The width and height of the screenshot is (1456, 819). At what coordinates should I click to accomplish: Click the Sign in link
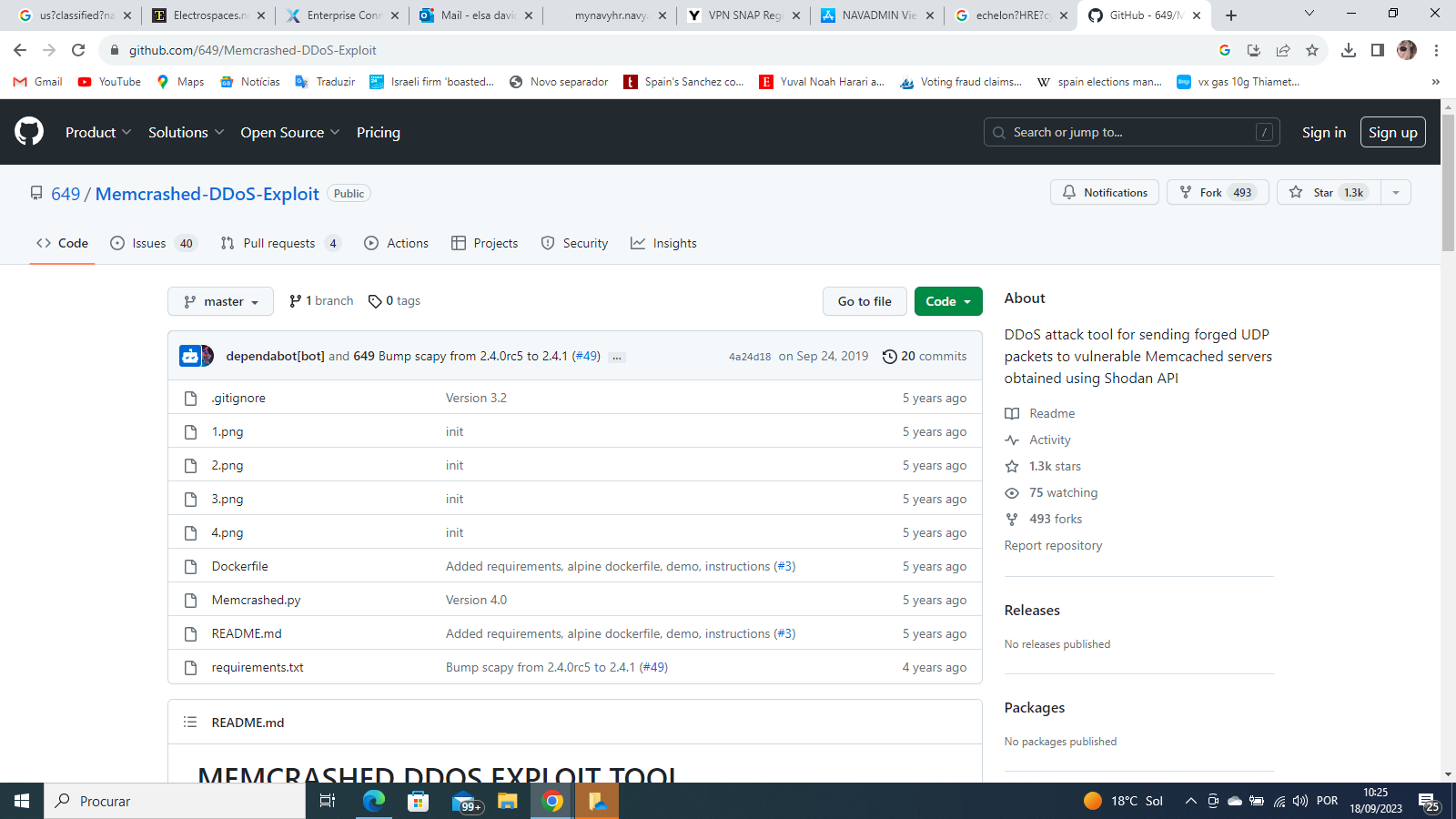[1324, 132]
